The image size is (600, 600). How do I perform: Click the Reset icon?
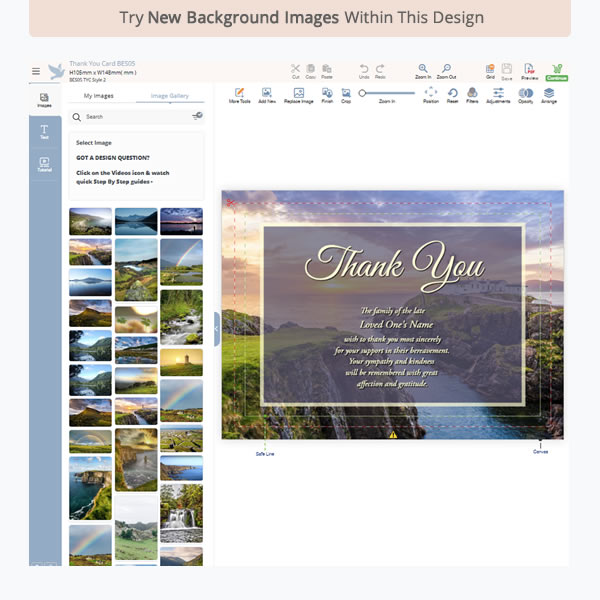point(452,95)
